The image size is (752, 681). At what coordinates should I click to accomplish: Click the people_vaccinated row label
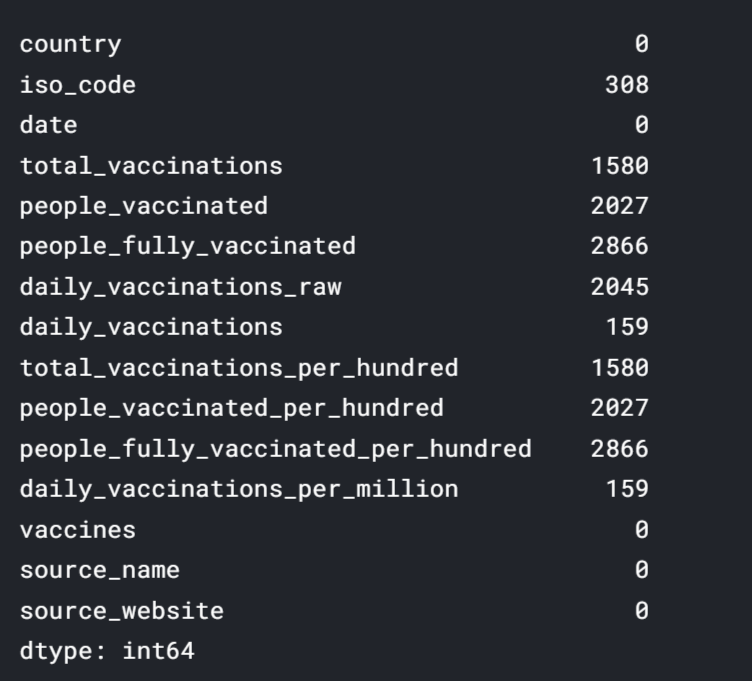(x=143, y=206)
